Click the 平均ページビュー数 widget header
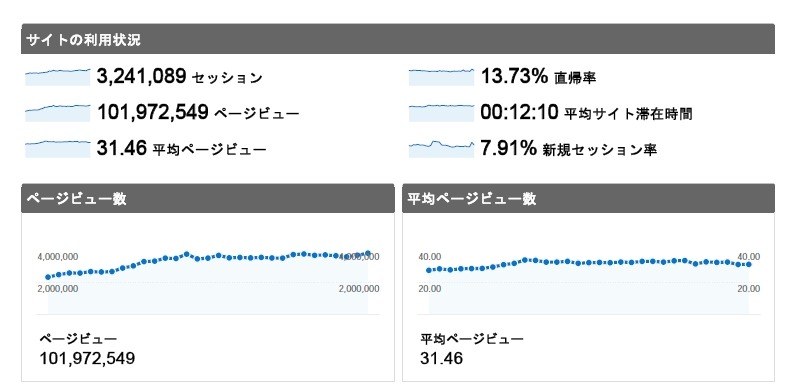This screenshot has width=798, height=385. 588,198
